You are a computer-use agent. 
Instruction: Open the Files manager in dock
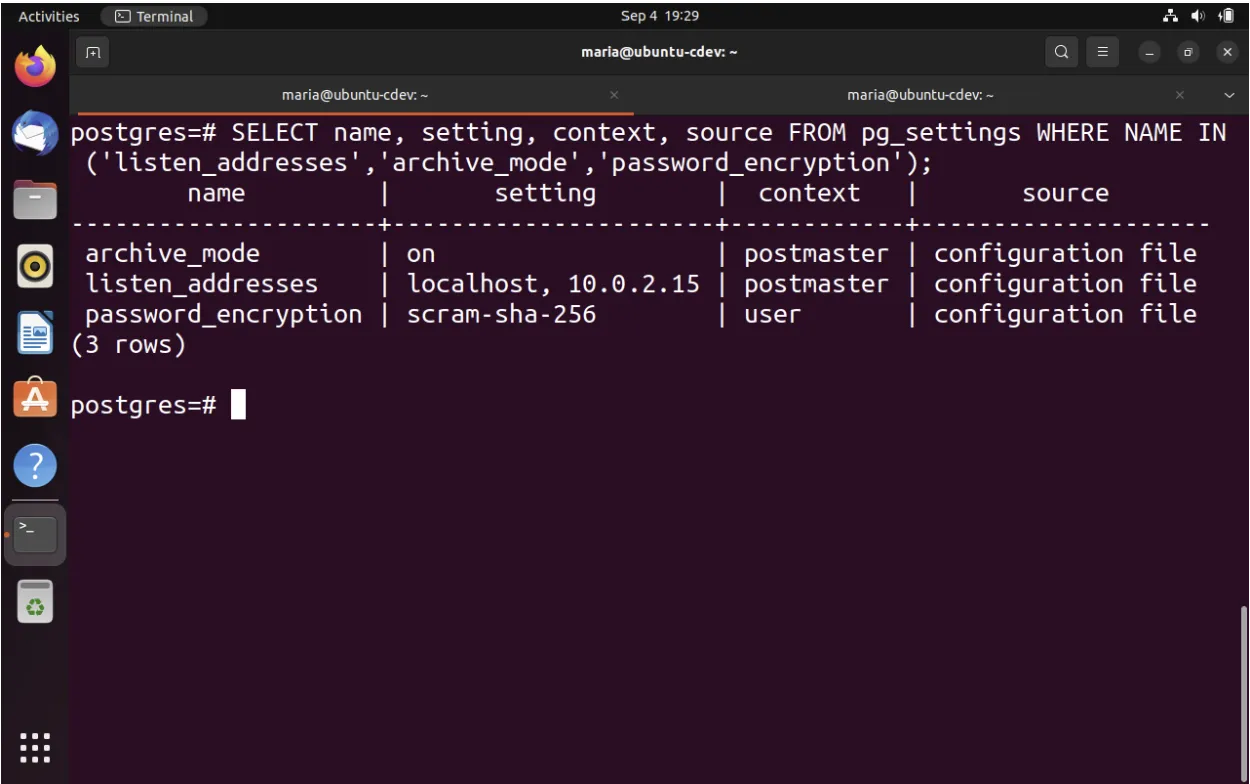coord(35,200)
